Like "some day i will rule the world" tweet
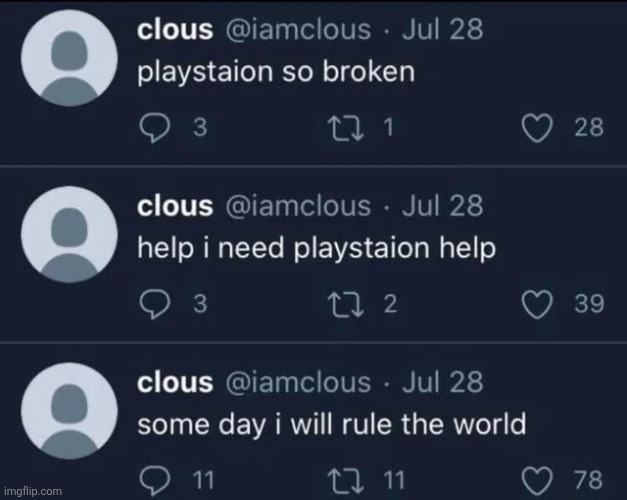This screenshot has width=627, height=500. [538, 480]
